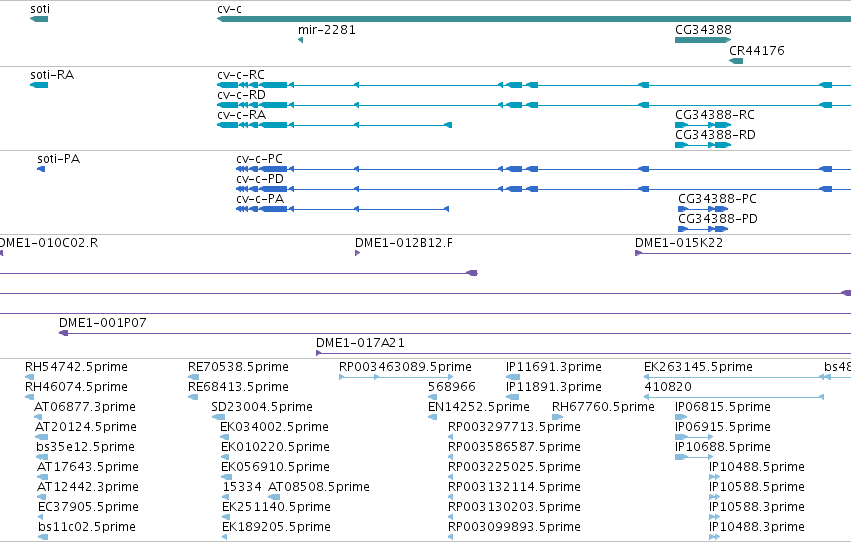
Task: Click the DME1-015K22 clone label
Action: [679, 243]
